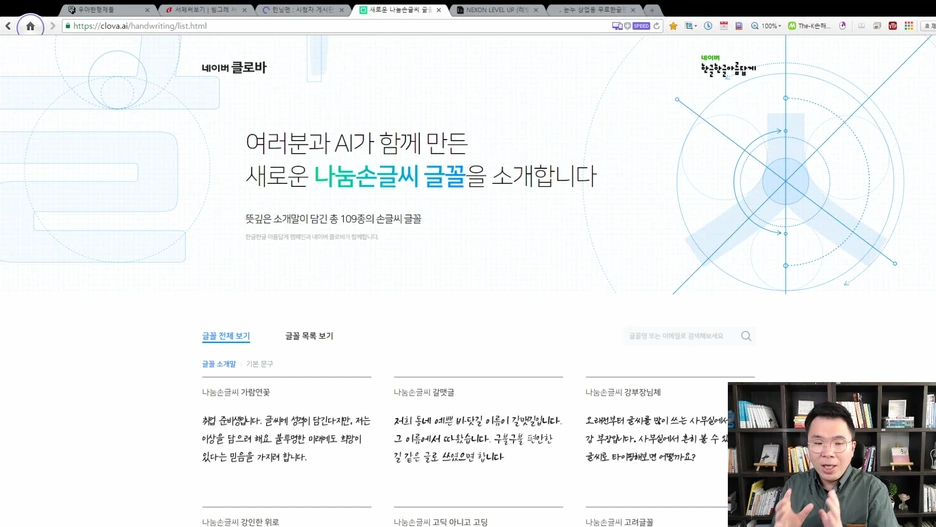Close the 서체써보기 tab
Screen dimensions: 936x527
coord(244,10)
